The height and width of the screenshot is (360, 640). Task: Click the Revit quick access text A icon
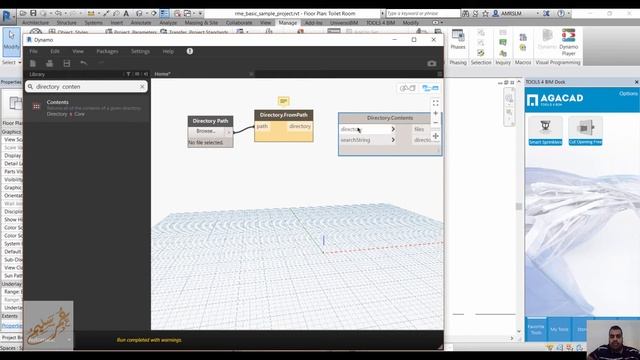click(126, 13)
